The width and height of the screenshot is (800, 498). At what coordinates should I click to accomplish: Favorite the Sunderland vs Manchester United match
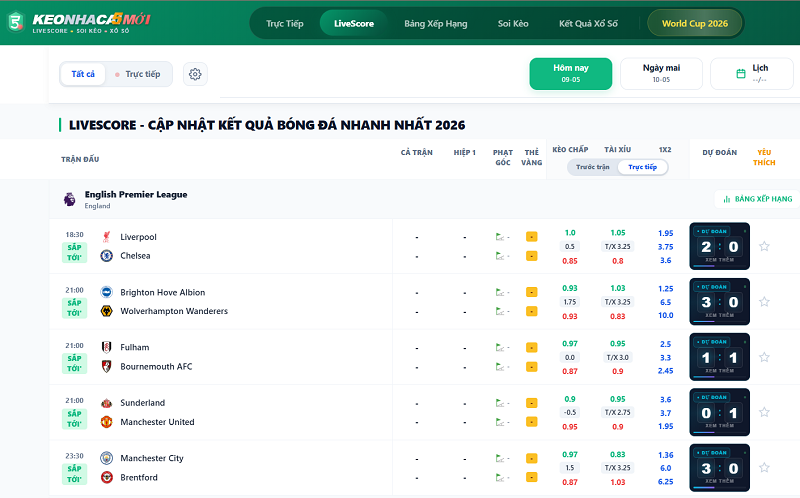click(764, 412)
